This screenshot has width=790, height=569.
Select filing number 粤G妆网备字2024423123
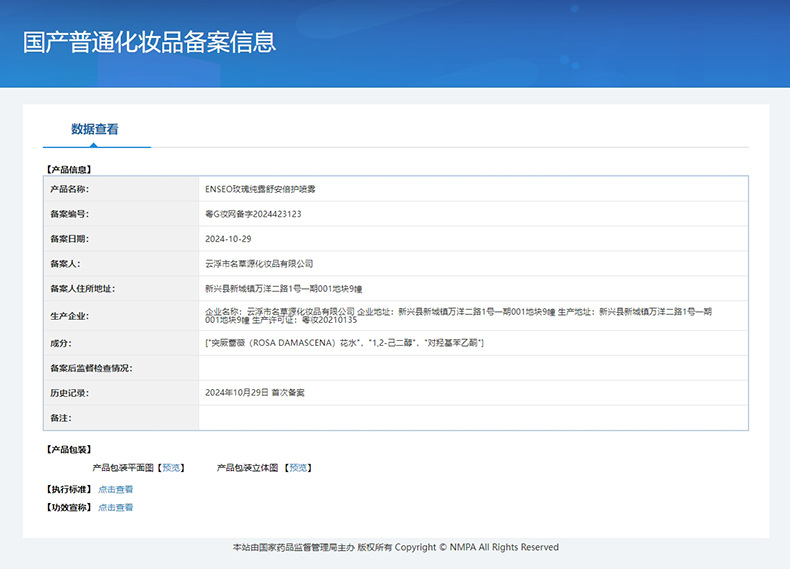click(253, 214)
